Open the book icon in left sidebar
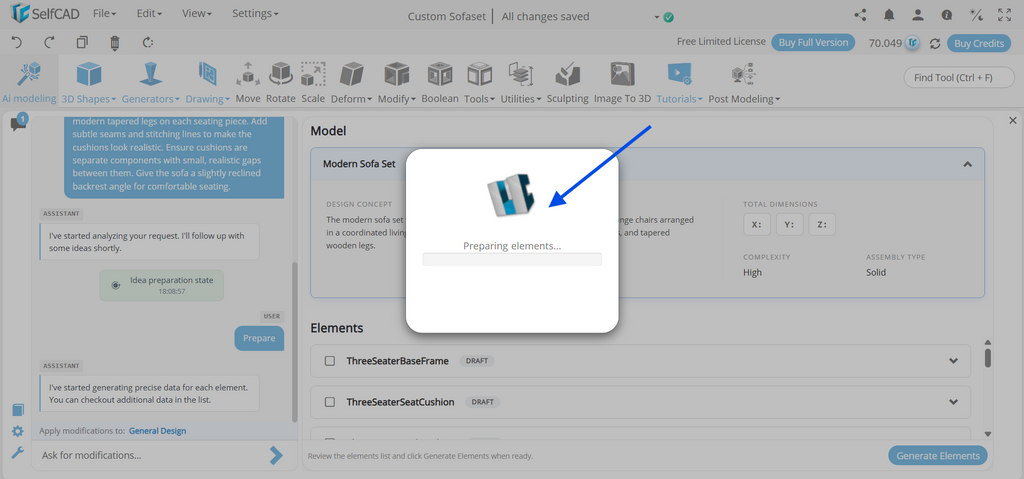 tap(18, 410)
